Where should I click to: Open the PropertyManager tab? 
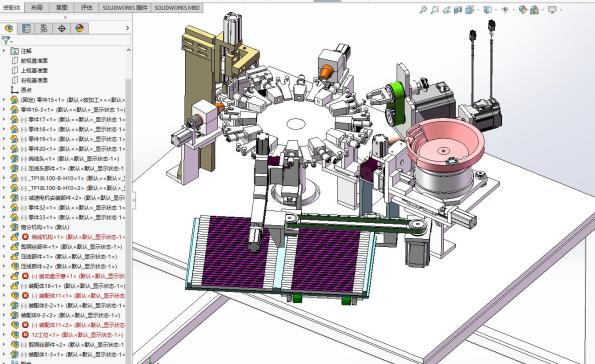coord(26,28)
